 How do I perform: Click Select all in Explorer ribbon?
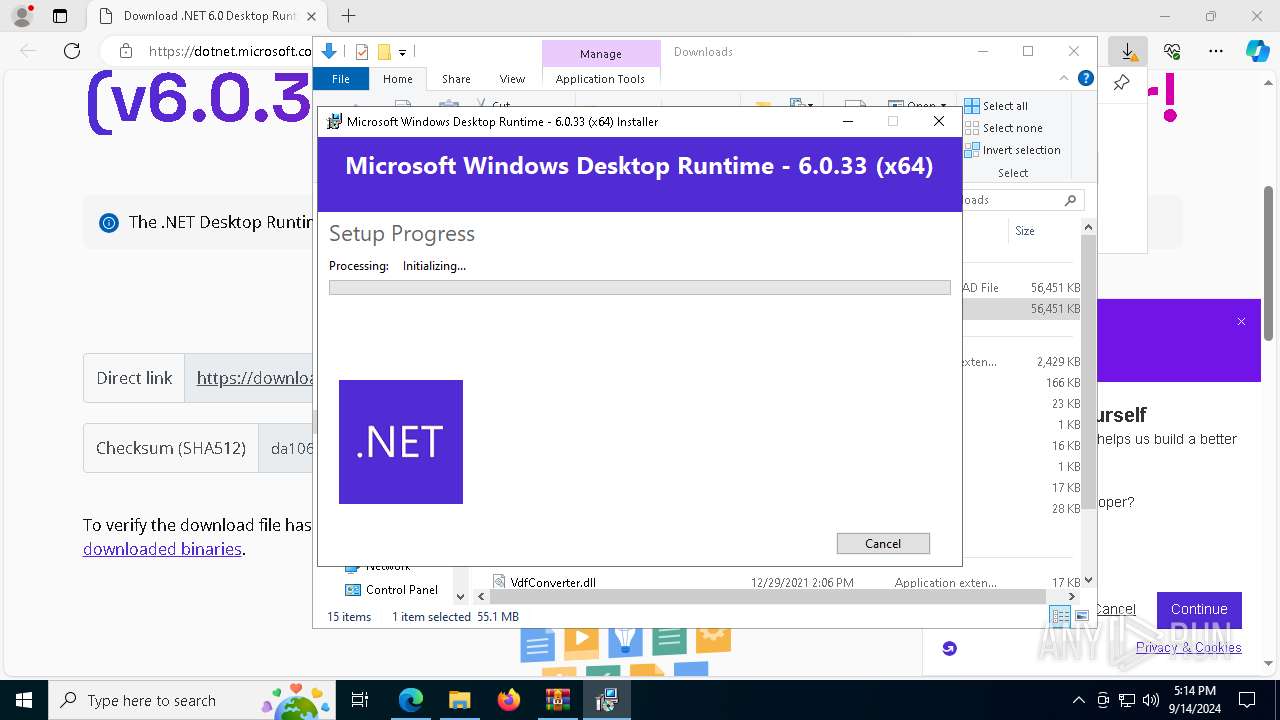[996, 106]
